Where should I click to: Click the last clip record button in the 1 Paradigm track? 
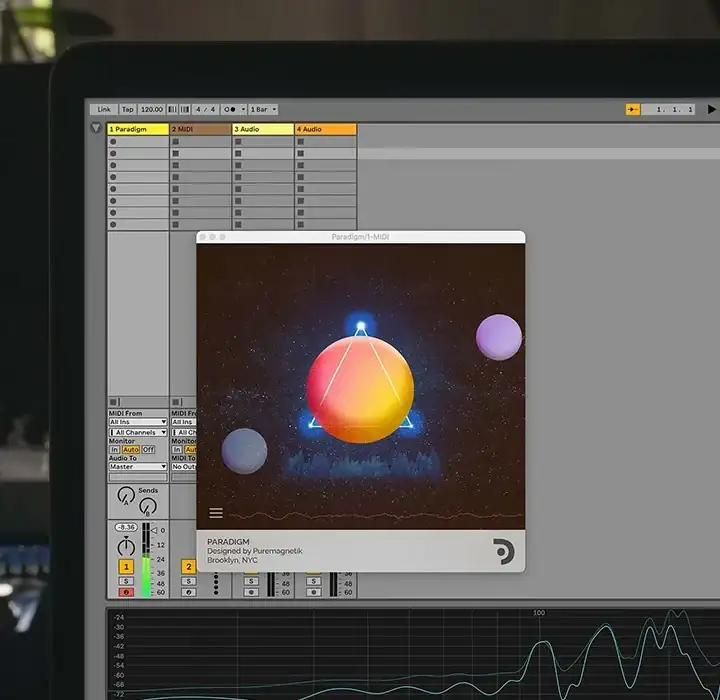click(113, 225)
